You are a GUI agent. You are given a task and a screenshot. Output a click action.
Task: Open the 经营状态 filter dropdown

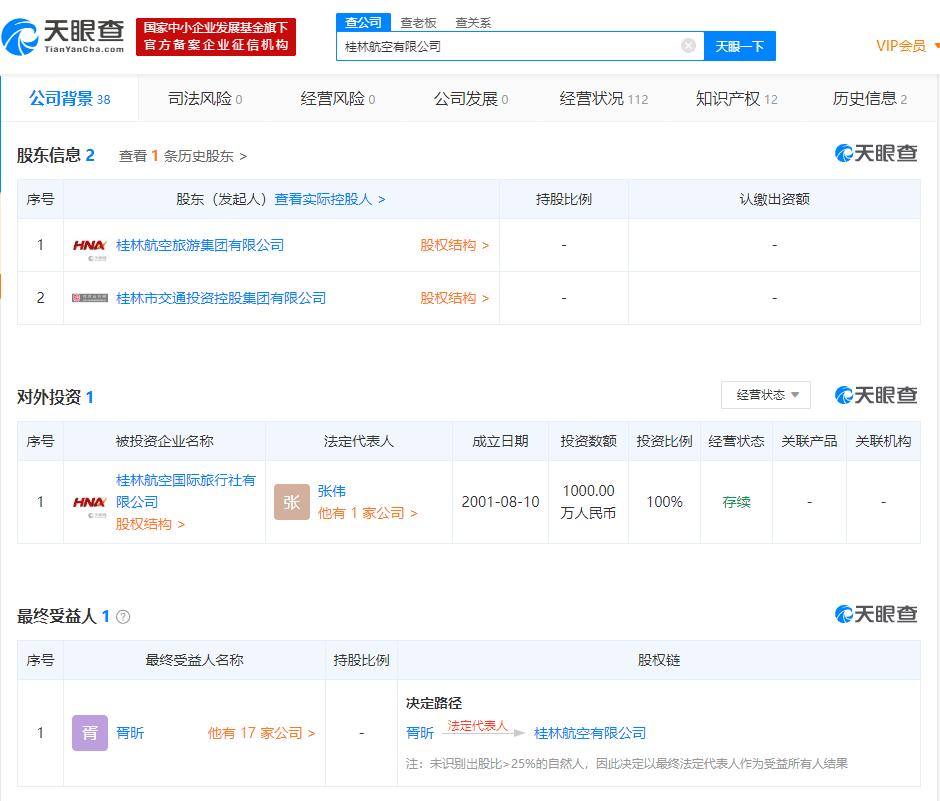pyautogui.click(x=766, y=395)
